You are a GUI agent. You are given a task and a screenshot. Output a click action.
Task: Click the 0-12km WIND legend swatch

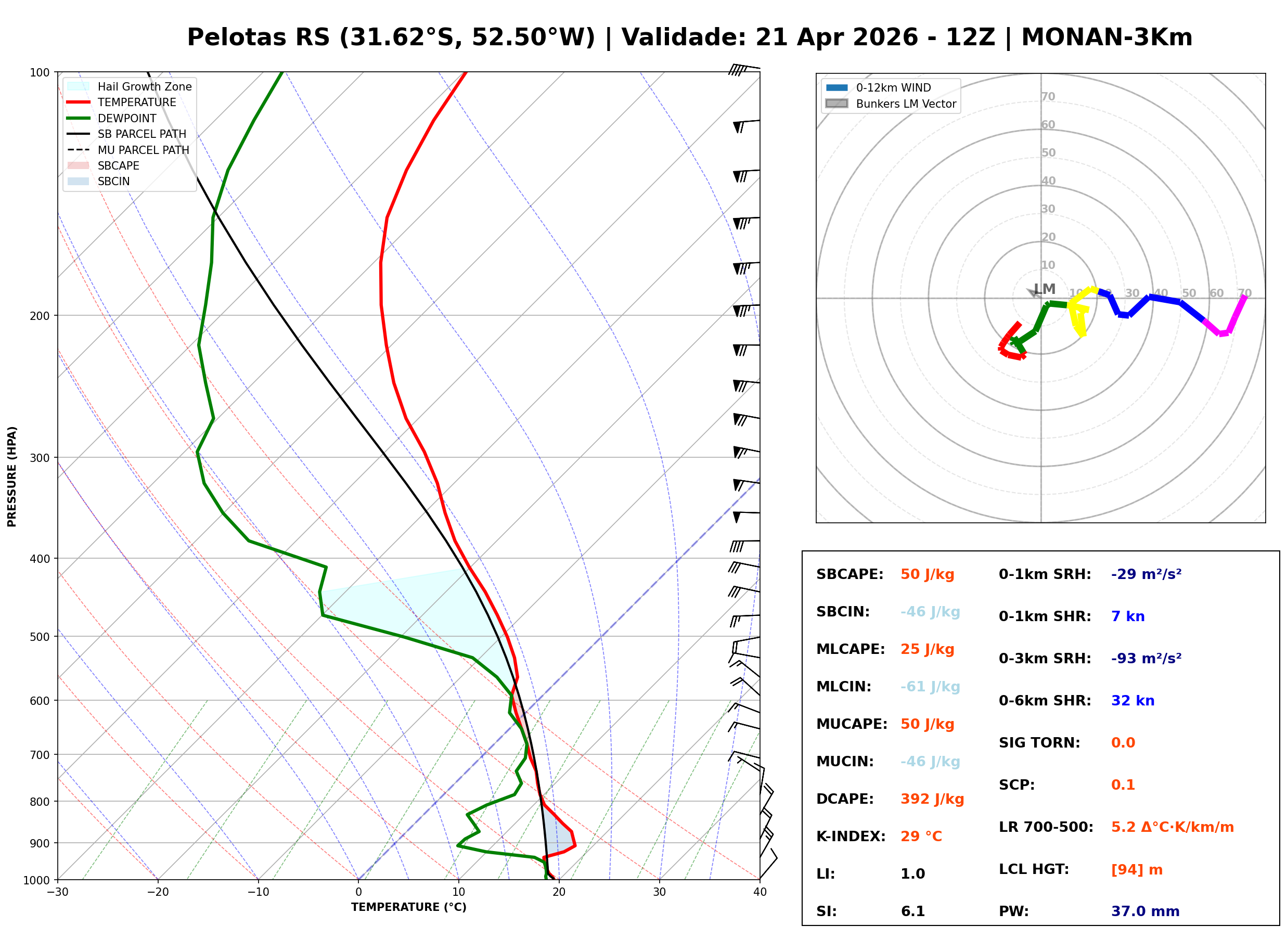tap(836, 87)
